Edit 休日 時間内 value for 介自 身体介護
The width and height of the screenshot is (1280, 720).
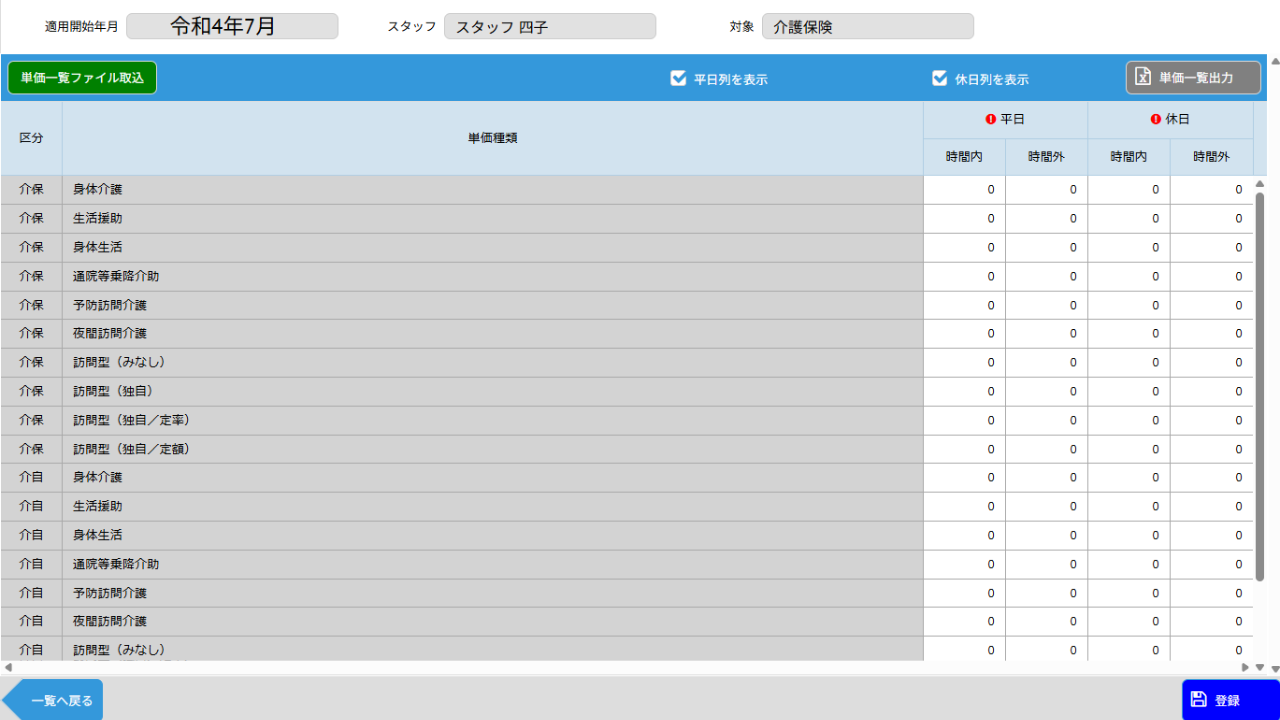click(1129, 478)
